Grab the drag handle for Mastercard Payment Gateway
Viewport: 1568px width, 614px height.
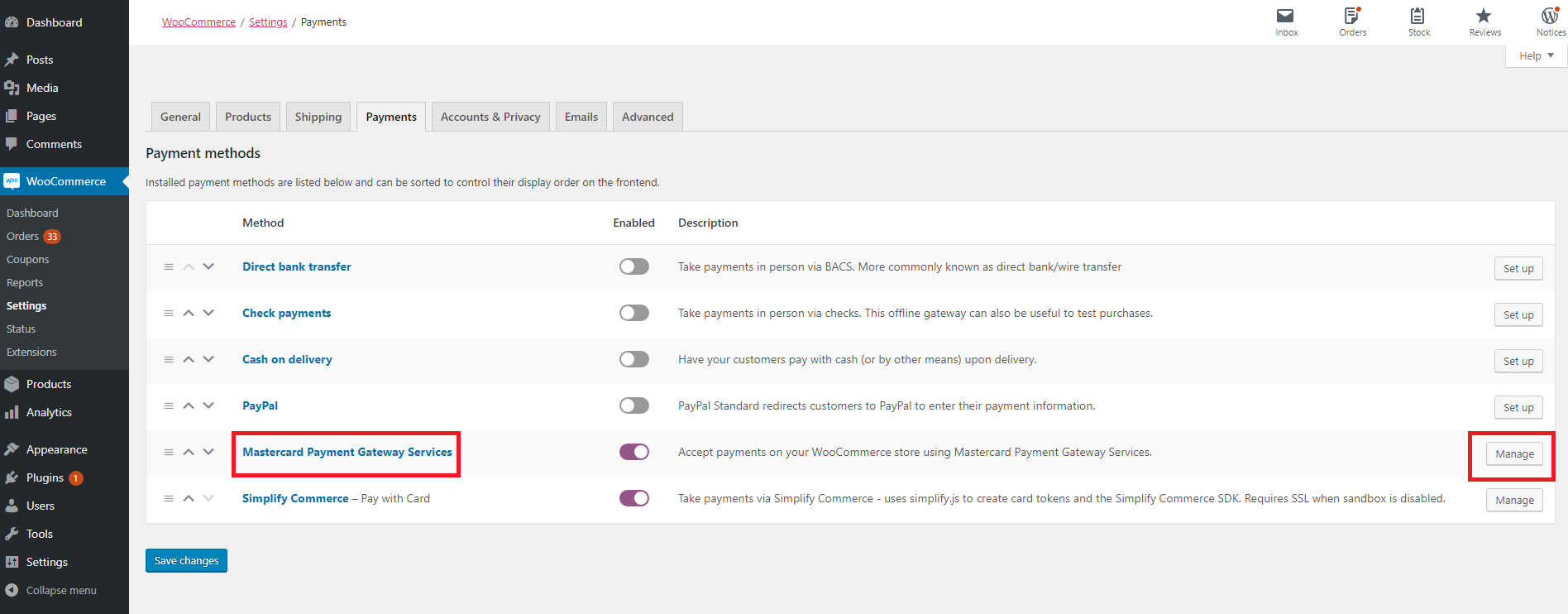coord(169,452)
